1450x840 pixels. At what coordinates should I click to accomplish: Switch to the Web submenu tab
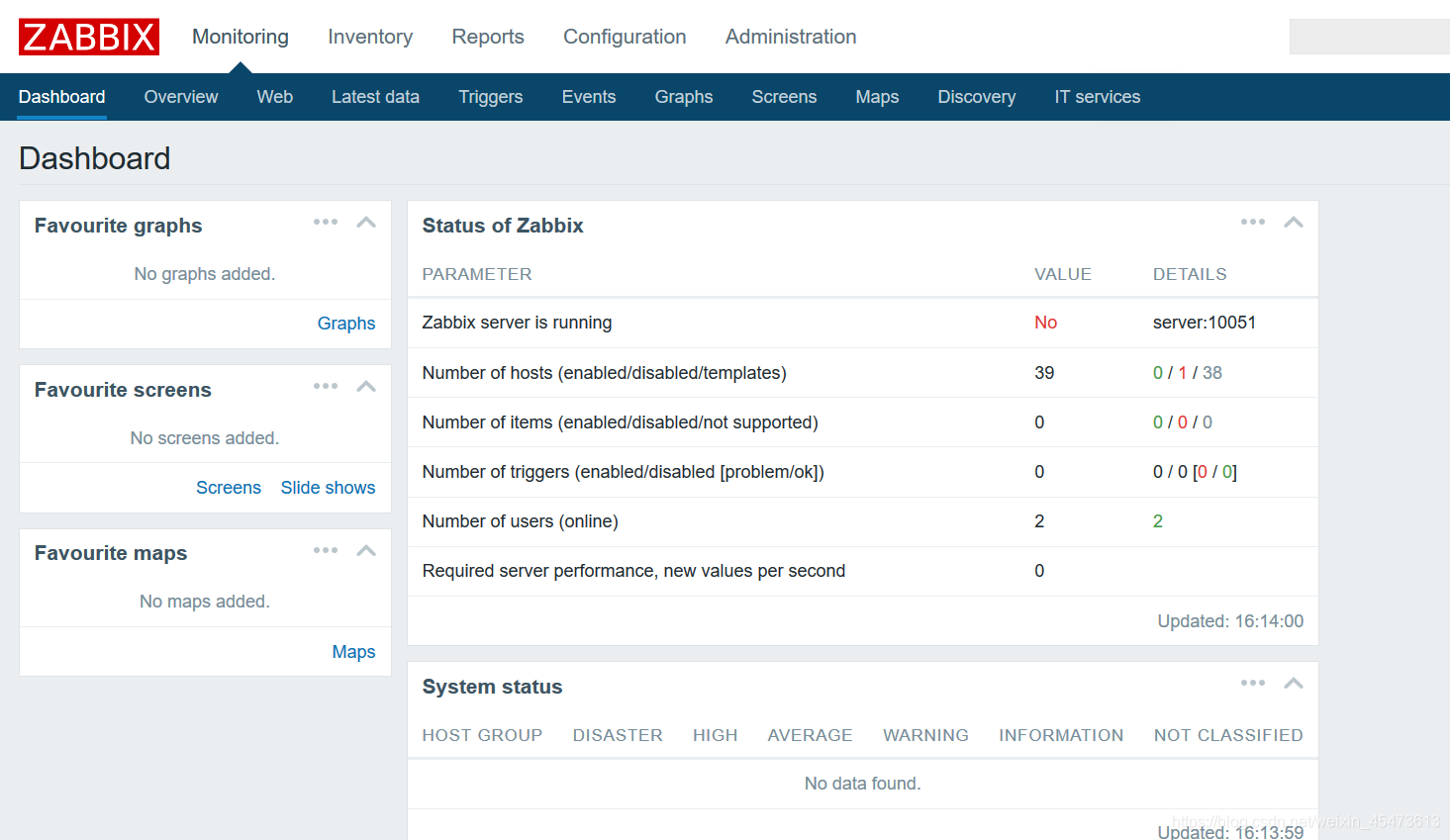coord(275,97)
